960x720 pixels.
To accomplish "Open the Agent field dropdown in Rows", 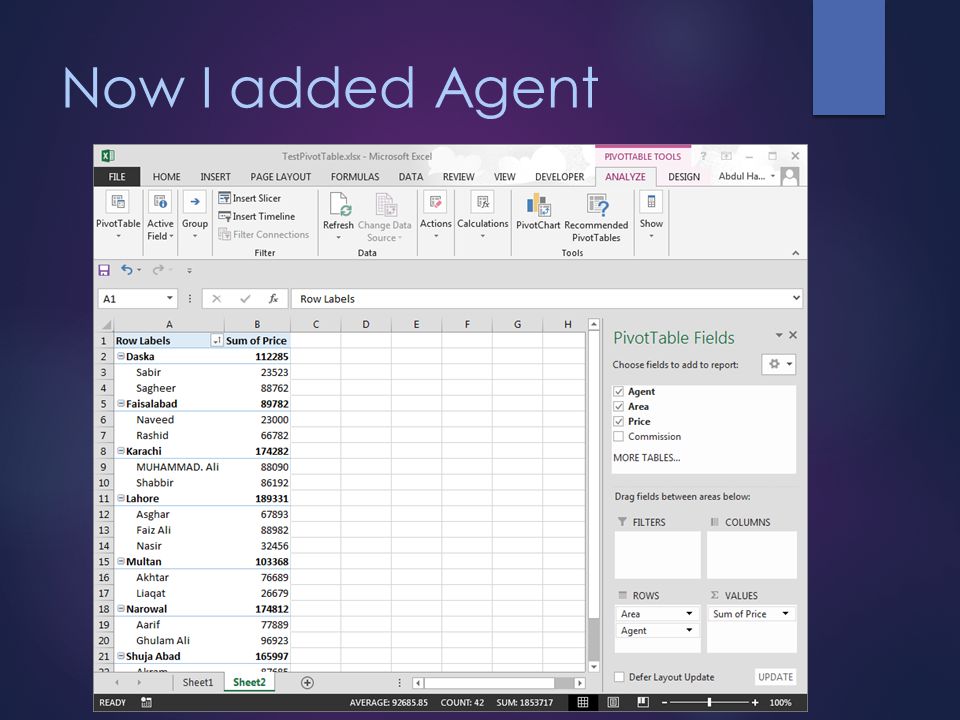I will tap(689, 630).
